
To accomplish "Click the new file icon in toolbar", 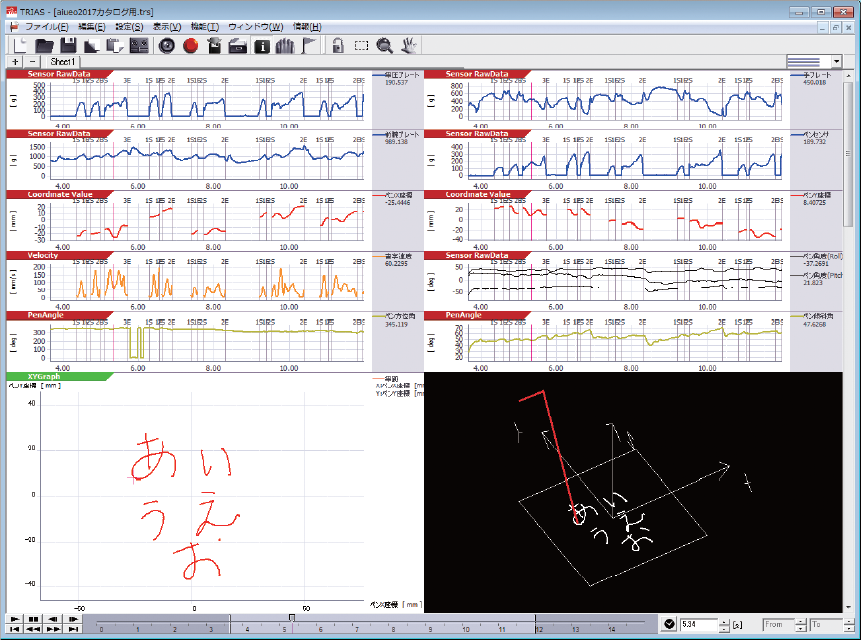I will point(19,45).
